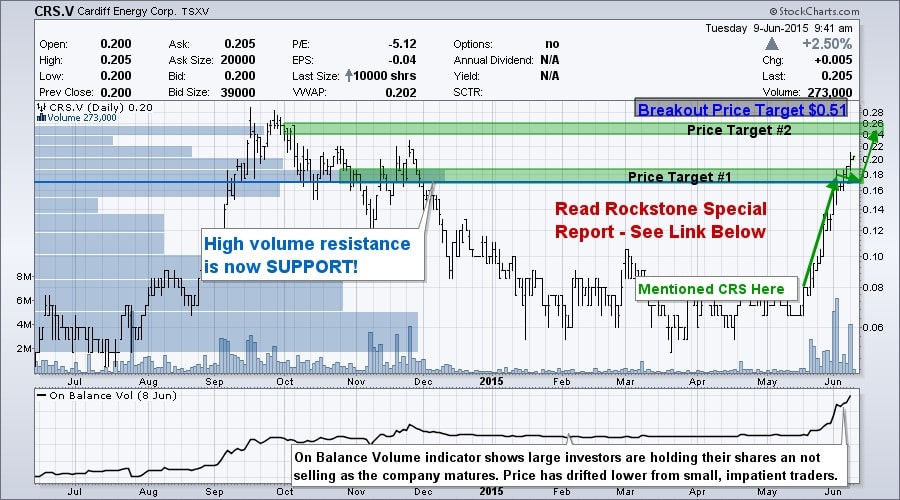Click the 8M volume axis label
The height and width of the screenshot is (500, 900).
[x=25, y=276]
